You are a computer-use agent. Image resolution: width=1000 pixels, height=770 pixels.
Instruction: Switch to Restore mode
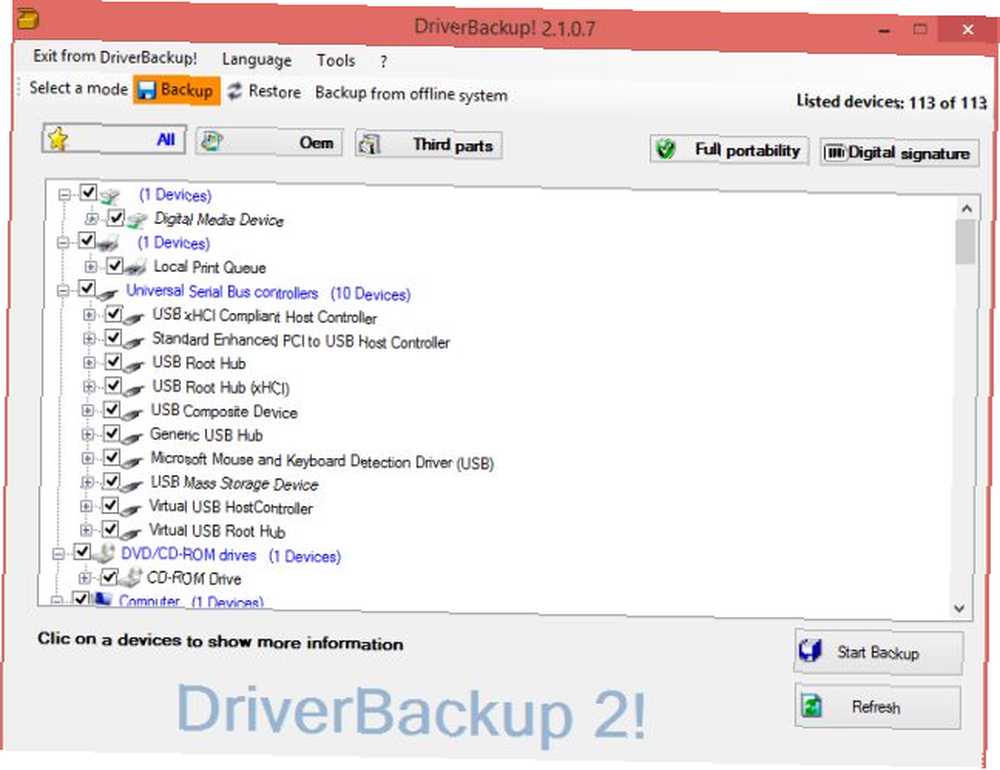pyautogui.click(x=264, y=91)
